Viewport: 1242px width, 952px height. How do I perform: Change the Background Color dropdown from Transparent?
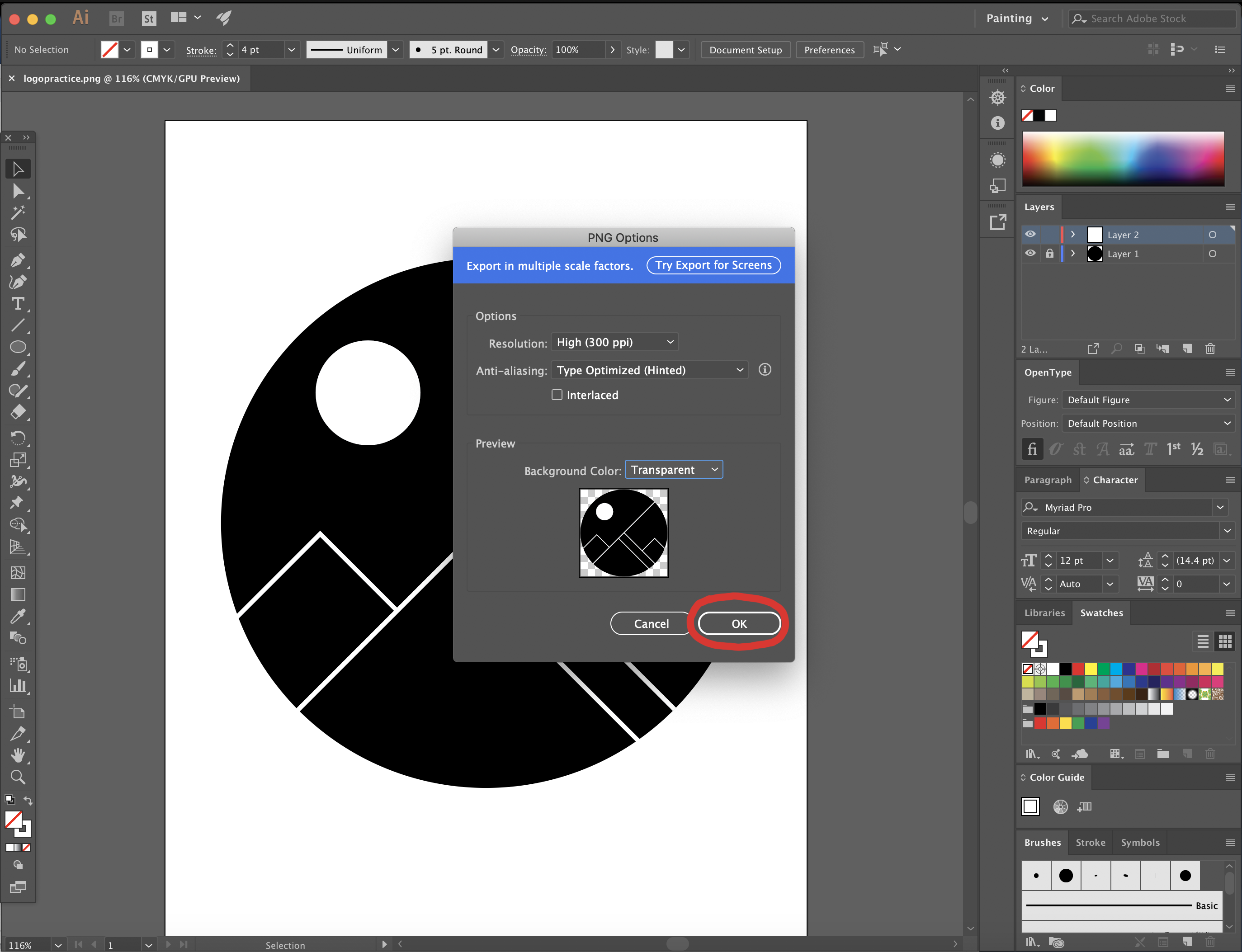click(673, 469)
